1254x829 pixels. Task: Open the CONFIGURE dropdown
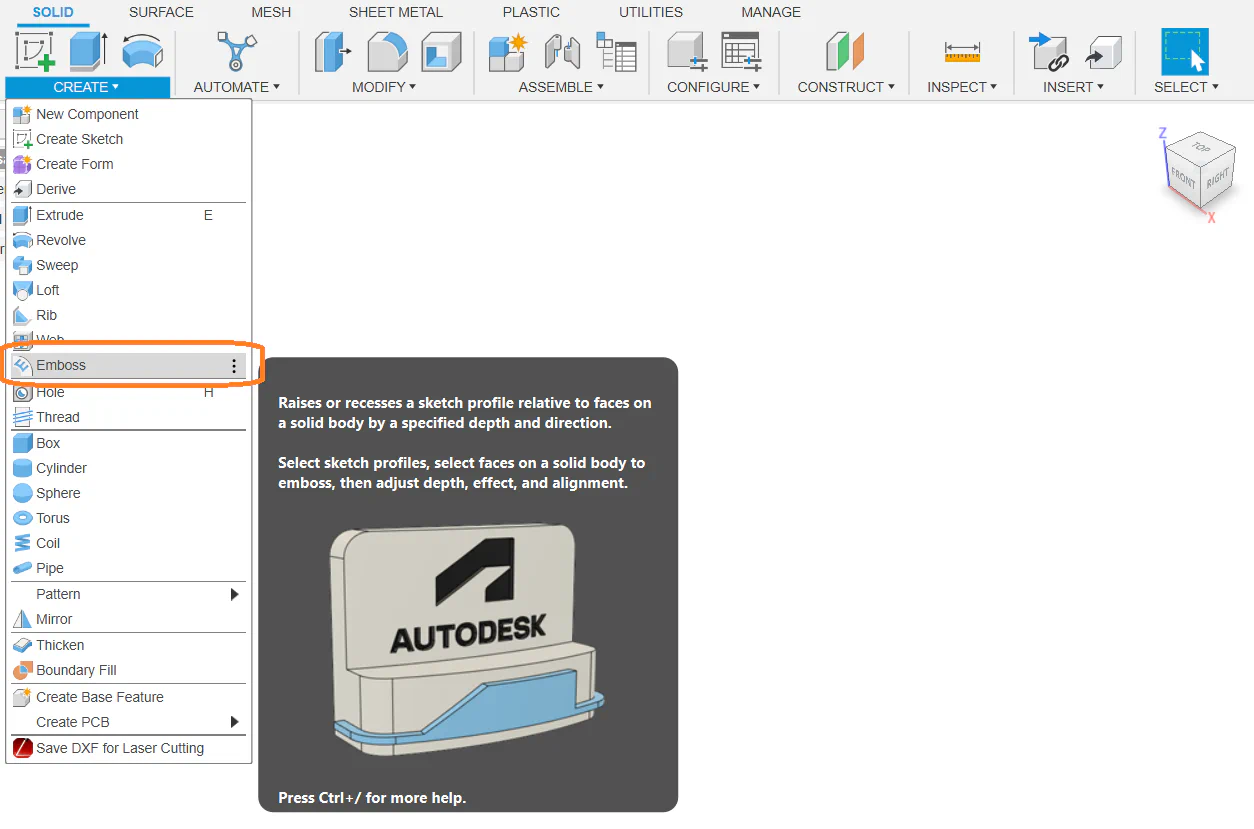(x=714, y=87)
